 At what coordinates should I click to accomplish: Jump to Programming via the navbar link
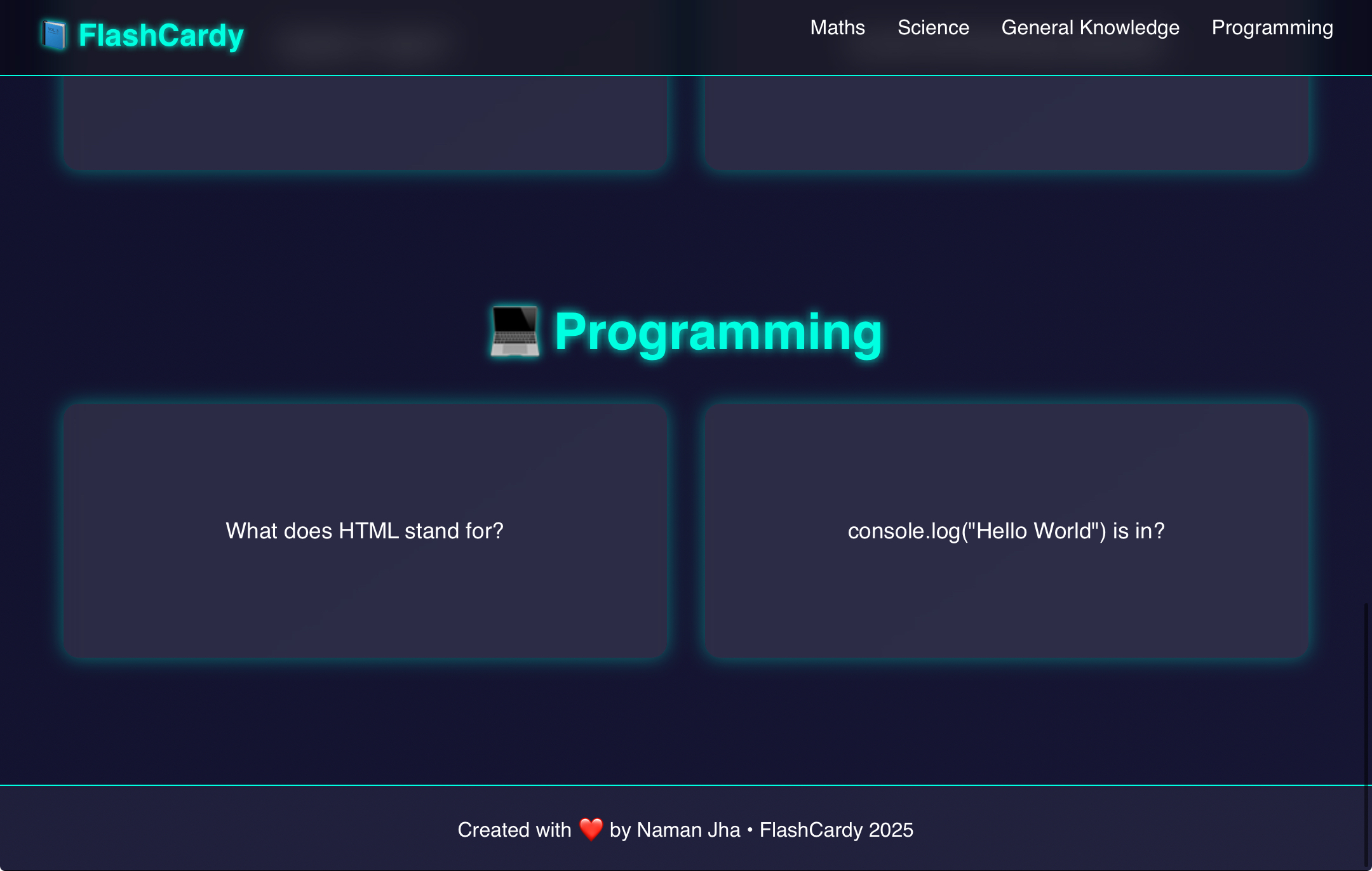1272,28
